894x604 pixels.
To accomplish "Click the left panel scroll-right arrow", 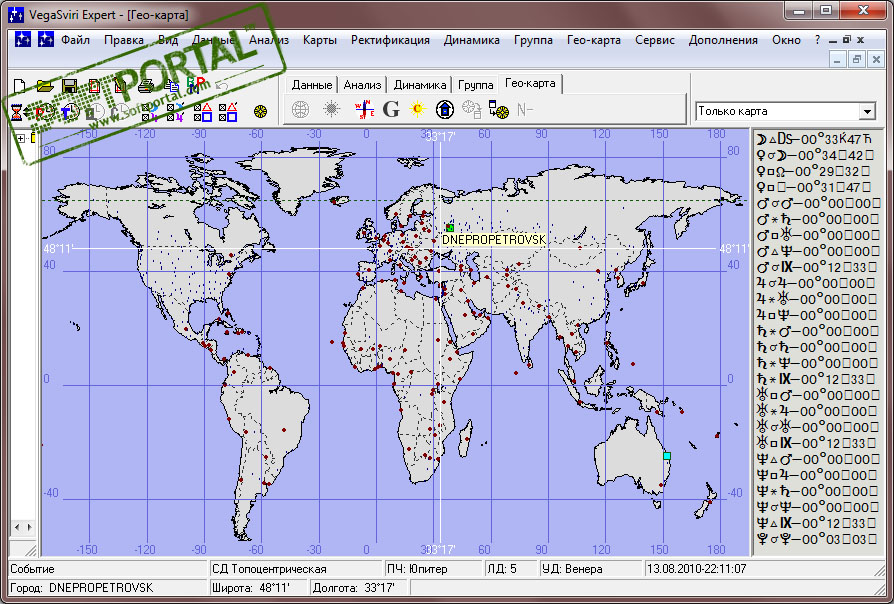I will [30, 527].
